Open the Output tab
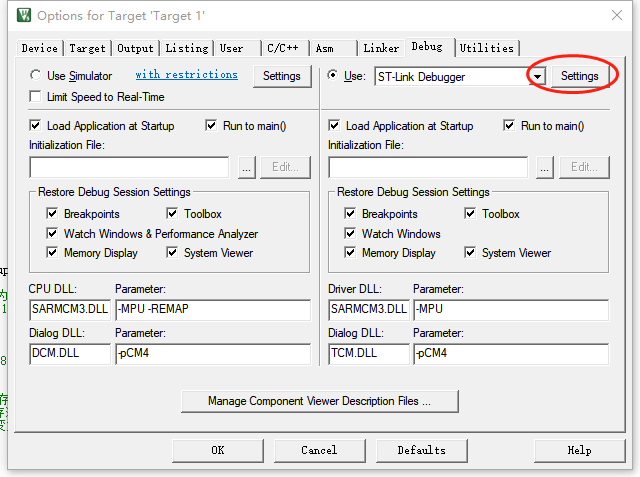This screenshot has height=477, width=640. click(136, 48)
